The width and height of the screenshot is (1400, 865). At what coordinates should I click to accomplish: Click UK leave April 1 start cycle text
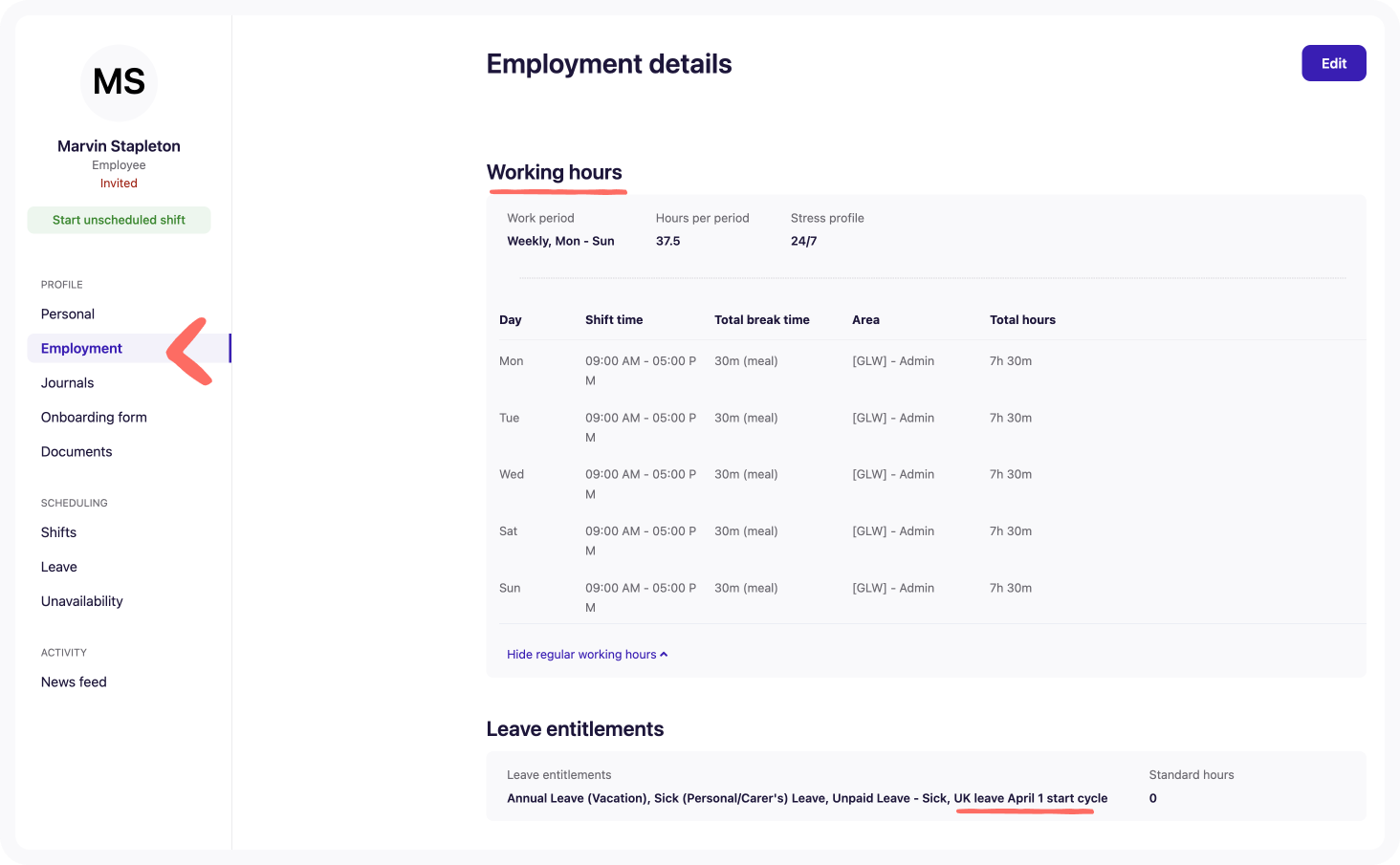1030,798
